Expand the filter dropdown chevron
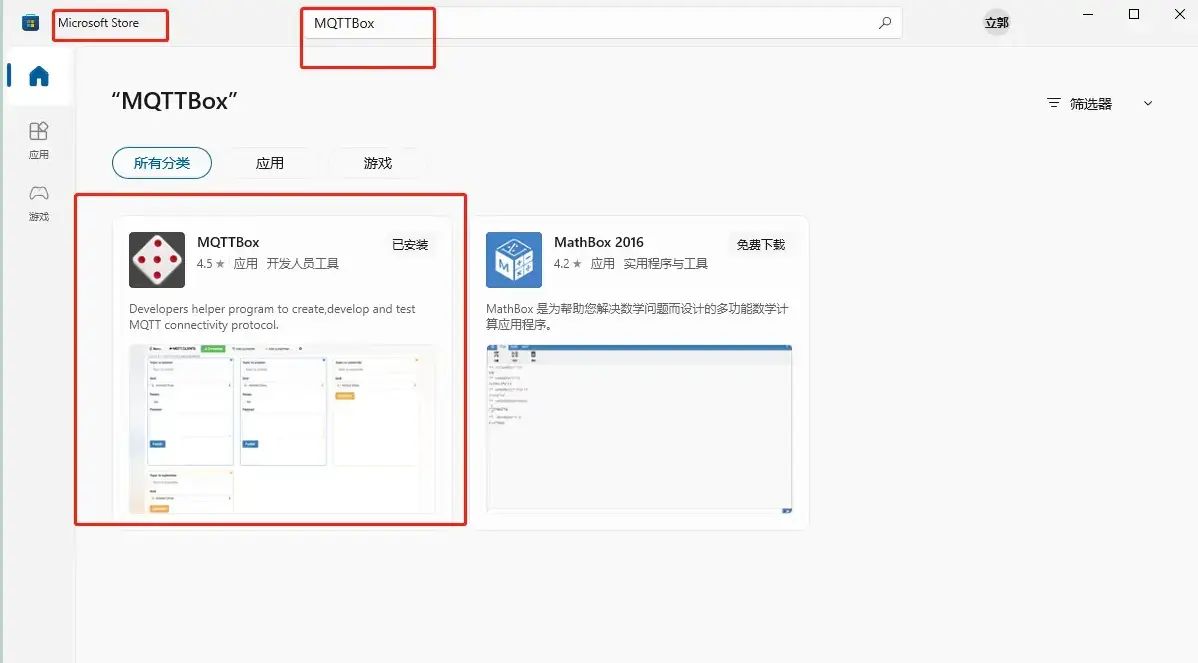1198x663 pixels. 1146,102
